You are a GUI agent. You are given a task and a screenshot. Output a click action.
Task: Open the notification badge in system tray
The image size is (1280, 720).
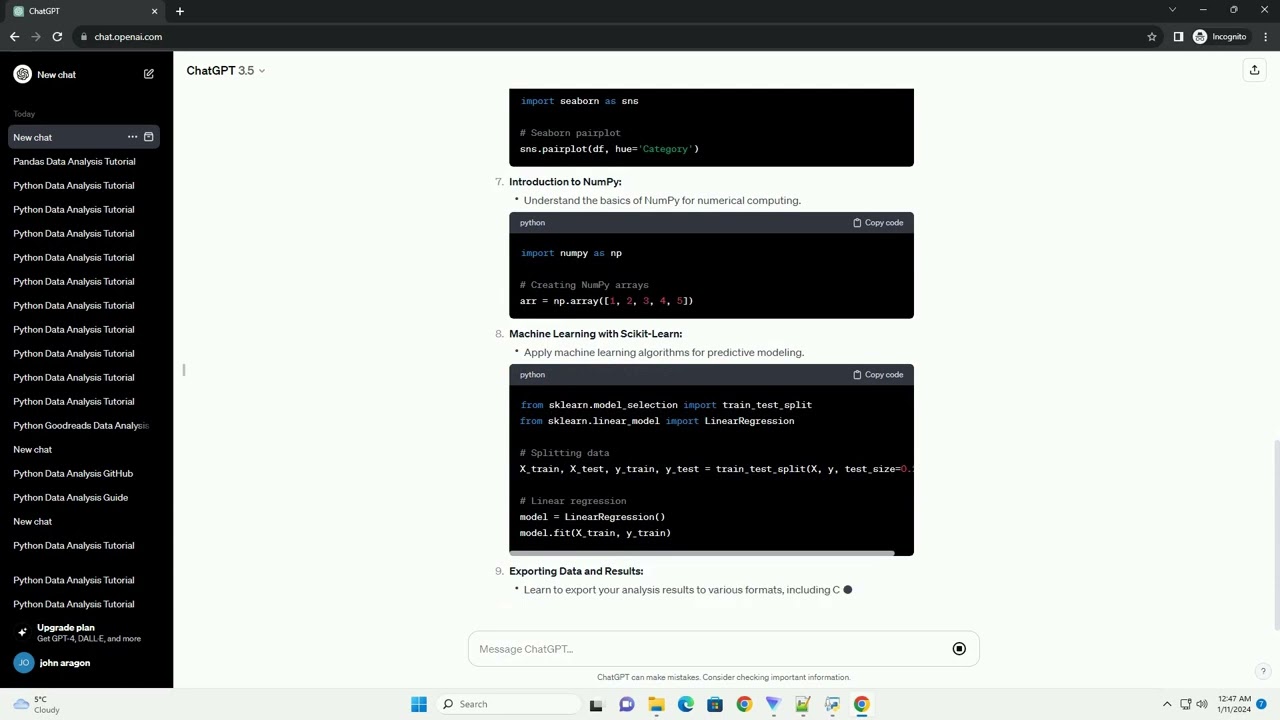1262,704
